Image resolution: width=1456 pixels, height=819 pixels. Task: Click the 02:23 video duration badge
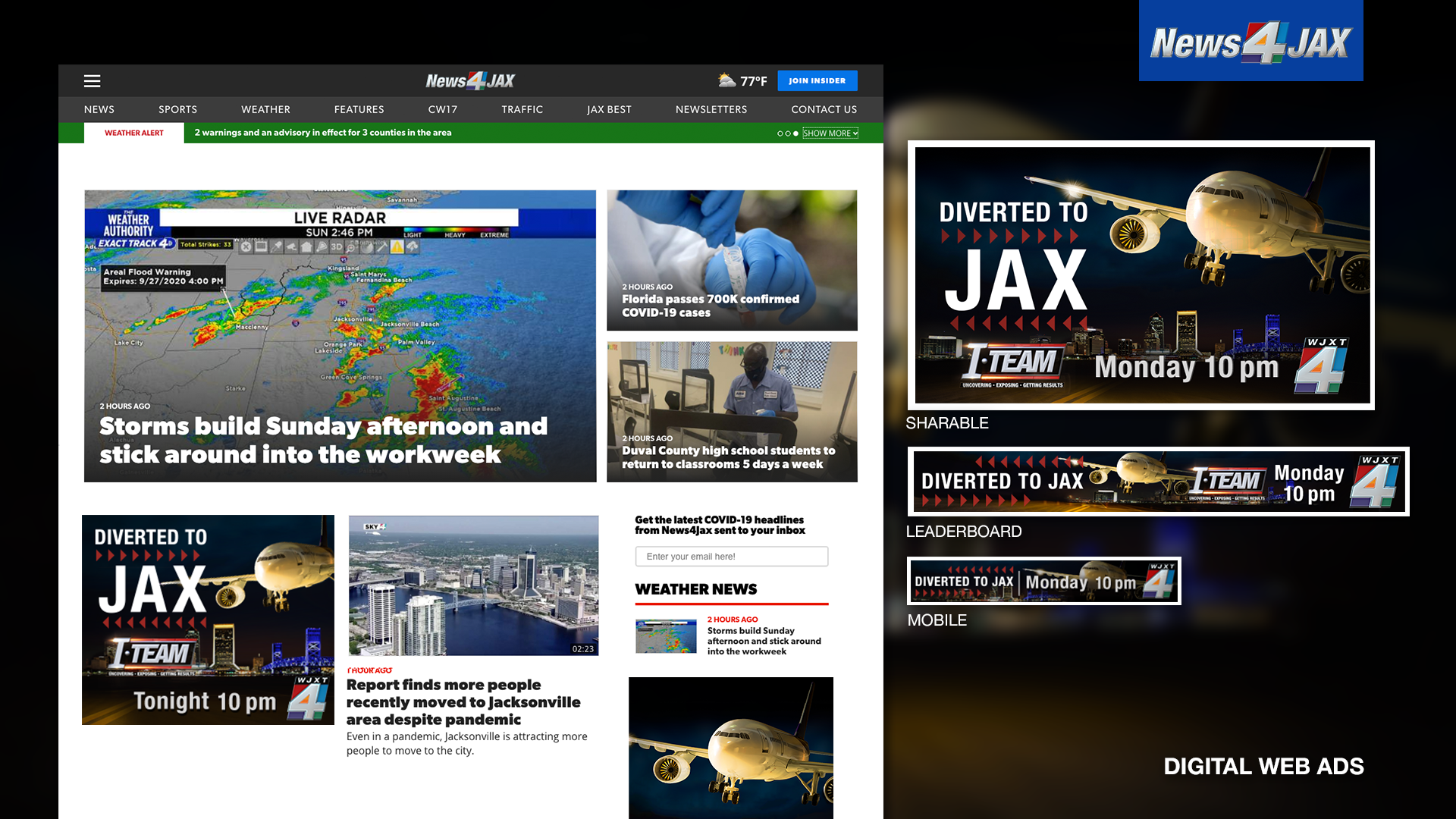pos(583,649)
